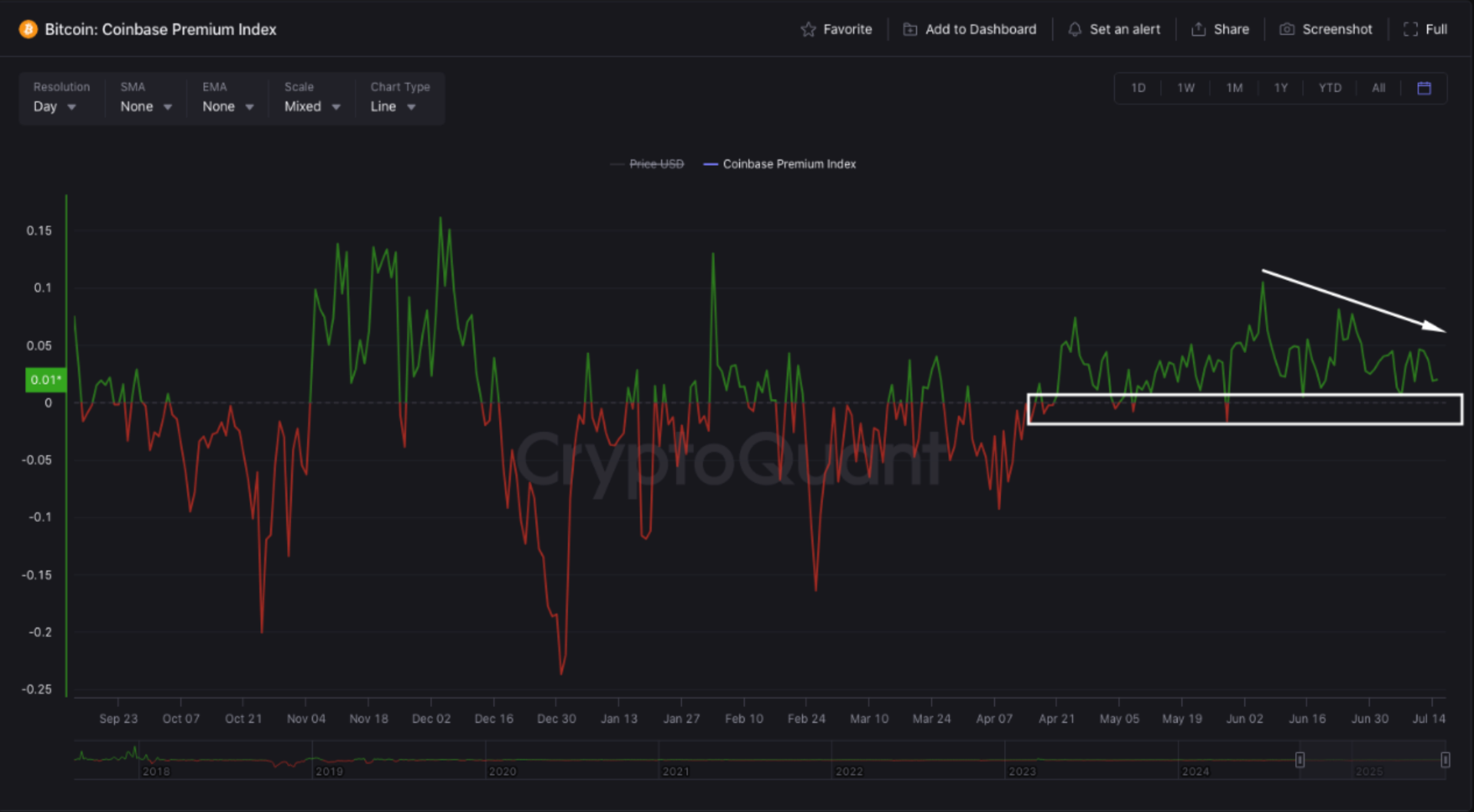Click the 1Y range button

coord(1281,87)
